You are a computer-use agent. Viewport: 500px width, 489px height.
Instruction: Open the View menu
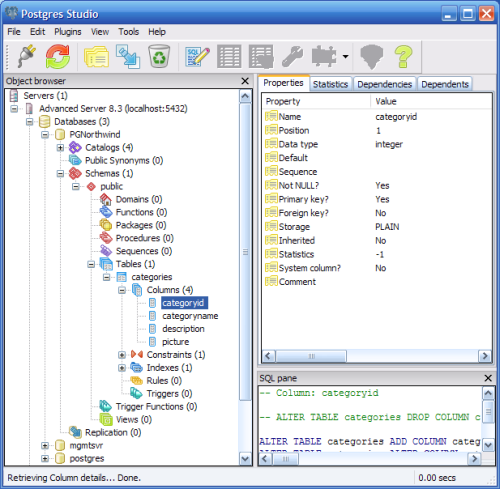(x=100, y=32)
